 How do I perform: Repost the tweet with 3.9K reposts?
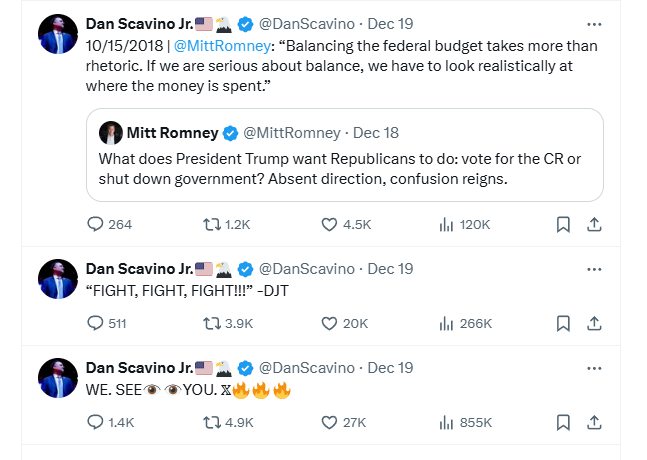tap(211, 323)
